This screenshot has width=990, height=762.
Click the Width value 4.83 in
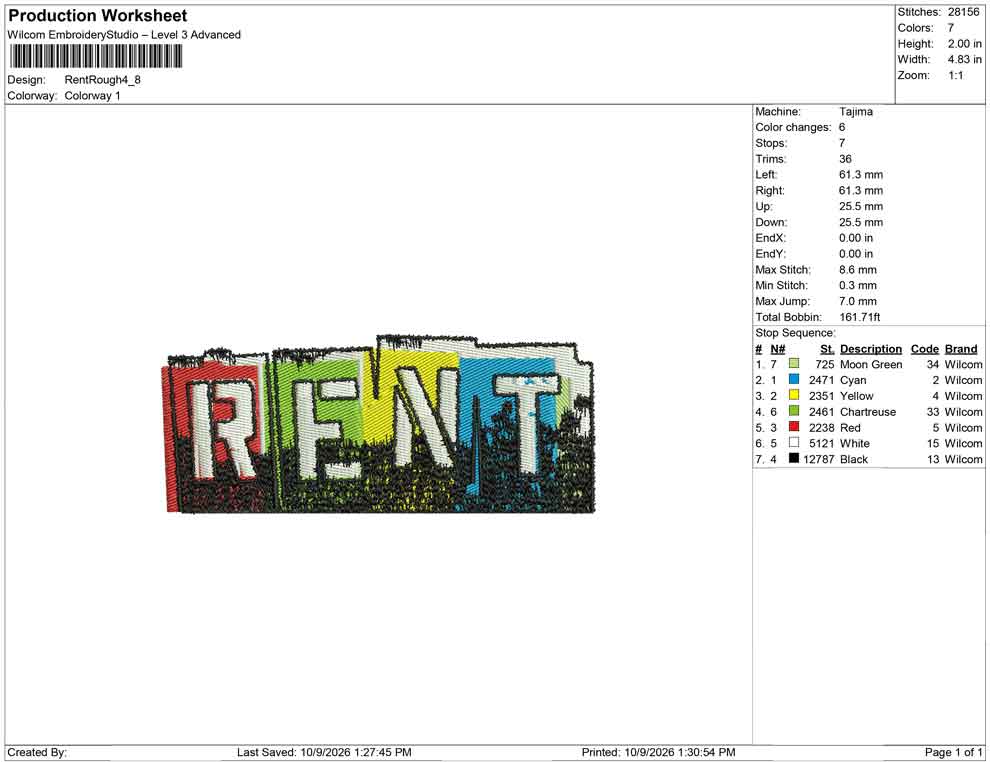(x=964, y=59)
